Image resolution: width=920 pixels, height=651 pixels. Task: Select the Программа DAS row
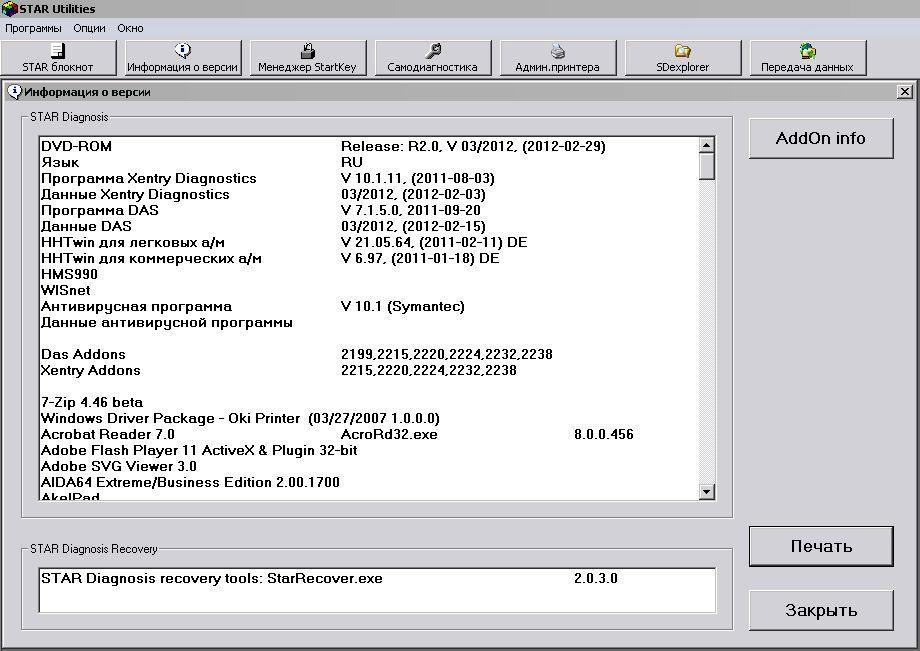point(370,211)
